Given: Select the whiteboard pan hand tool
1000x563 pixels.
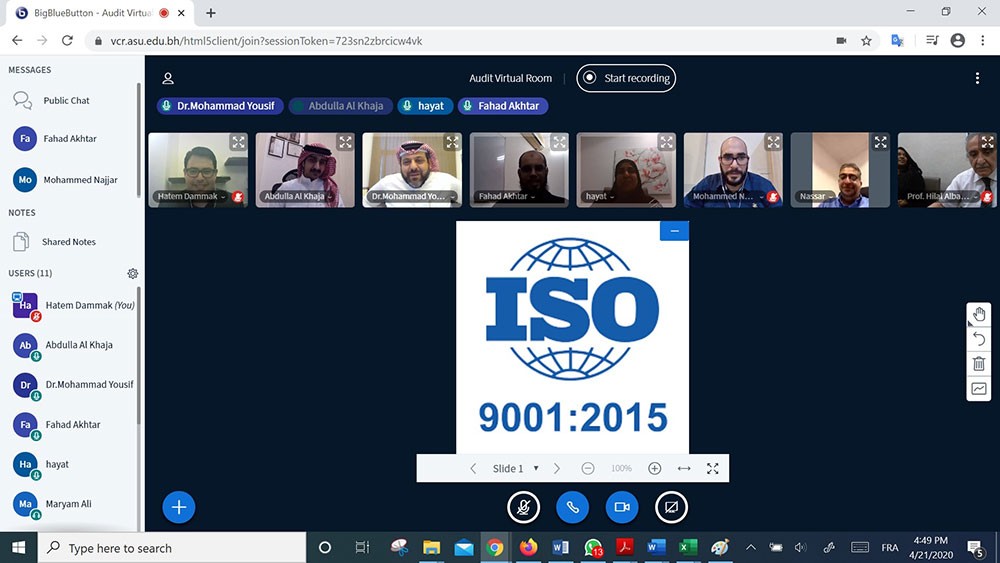Looking at the screenshot, I should [979, 314].
